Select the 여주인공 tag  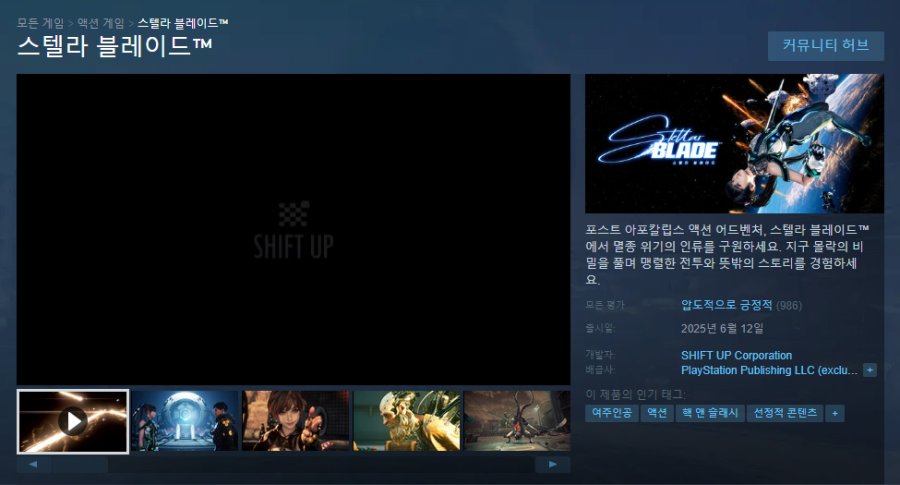point(612,413)
